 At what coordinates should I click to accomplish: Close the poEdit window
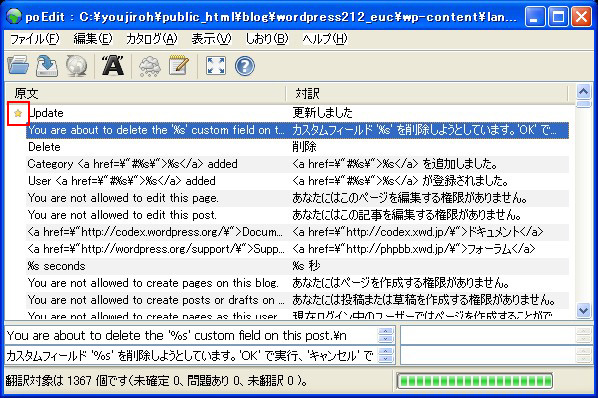[x=581, y=17]
